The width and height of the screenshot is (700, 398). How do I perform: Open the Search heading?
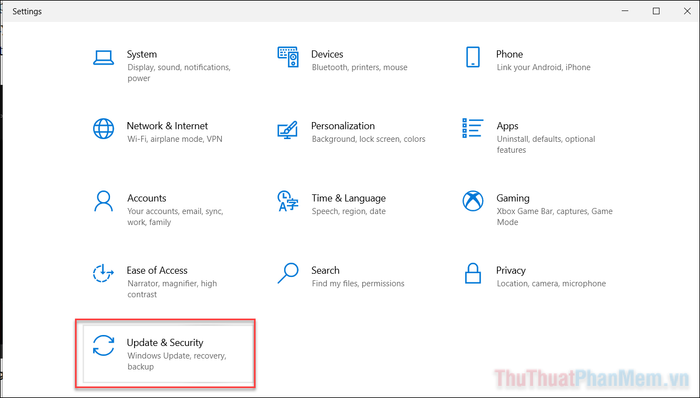tap(325, 270)
